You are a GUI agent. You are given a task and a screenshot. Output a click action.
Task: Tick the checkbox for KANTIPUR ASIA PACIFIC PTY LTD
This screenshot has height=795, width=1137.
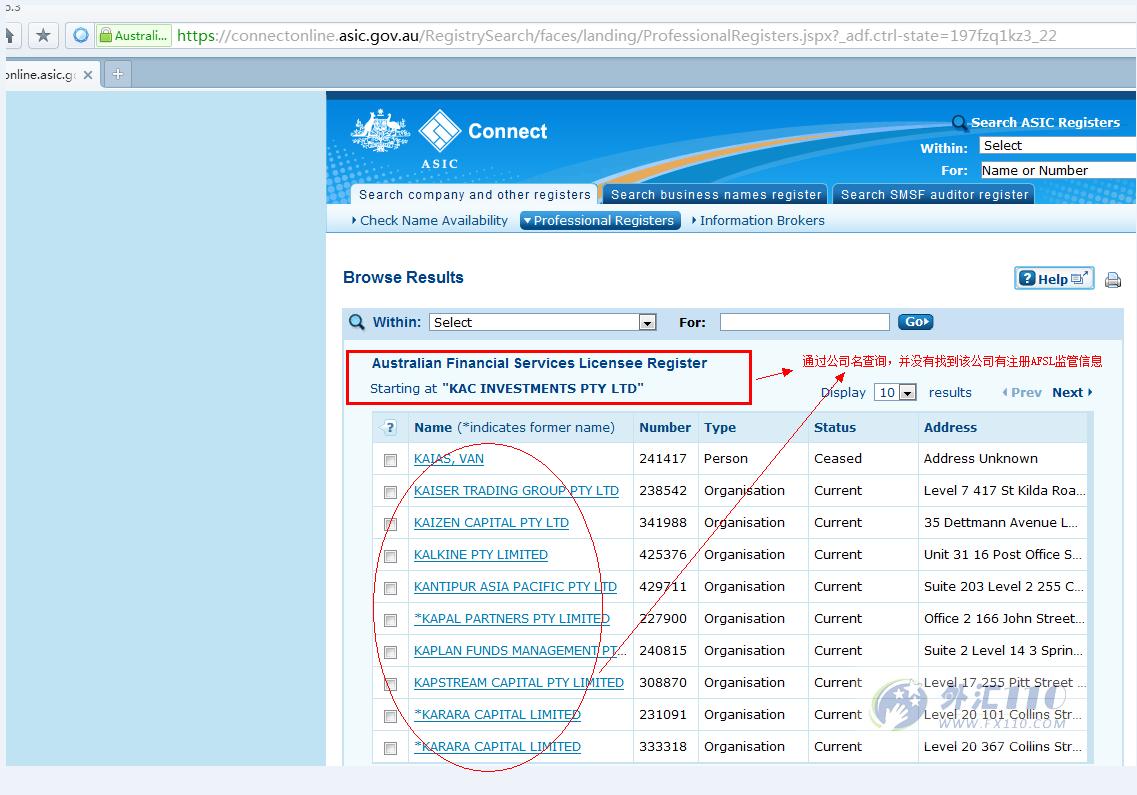(390, 588)
